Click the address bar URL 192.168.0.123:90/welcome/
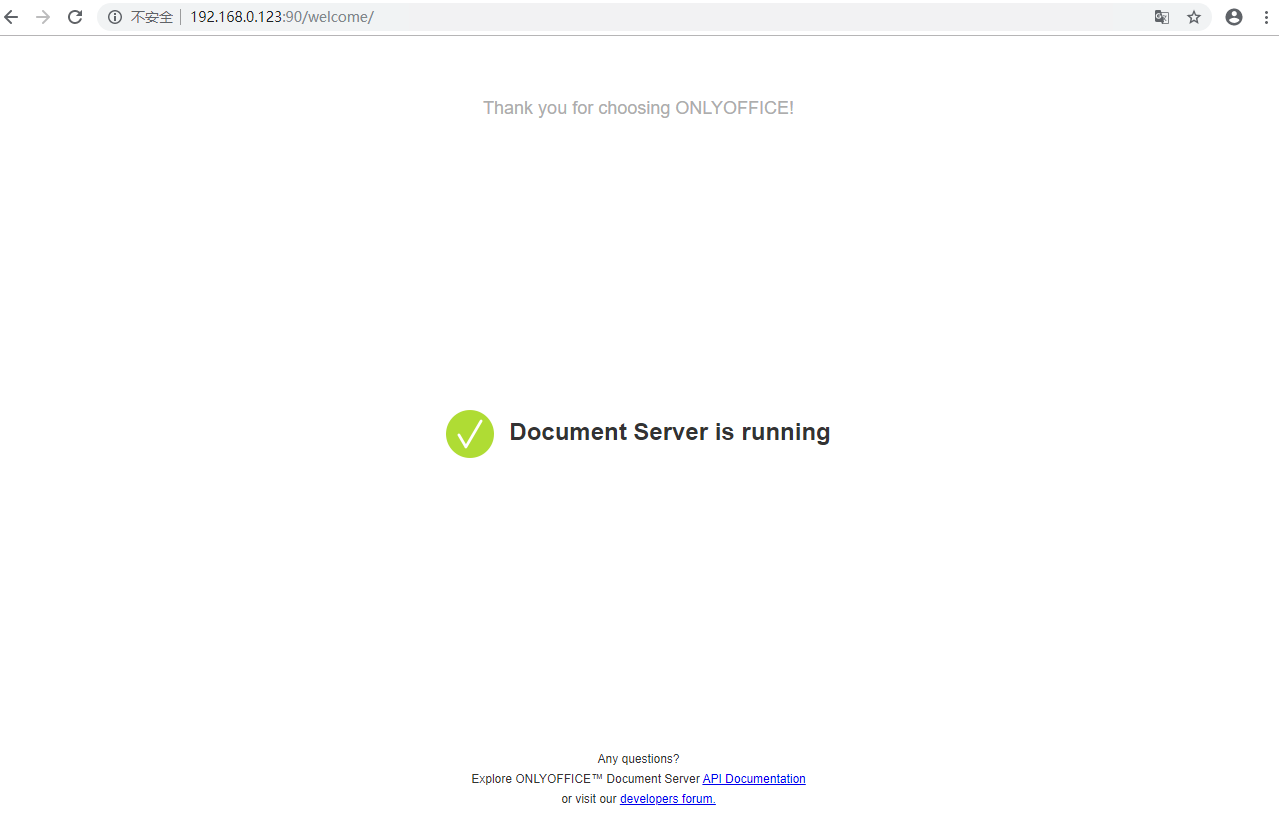 [x=282, y=17]
